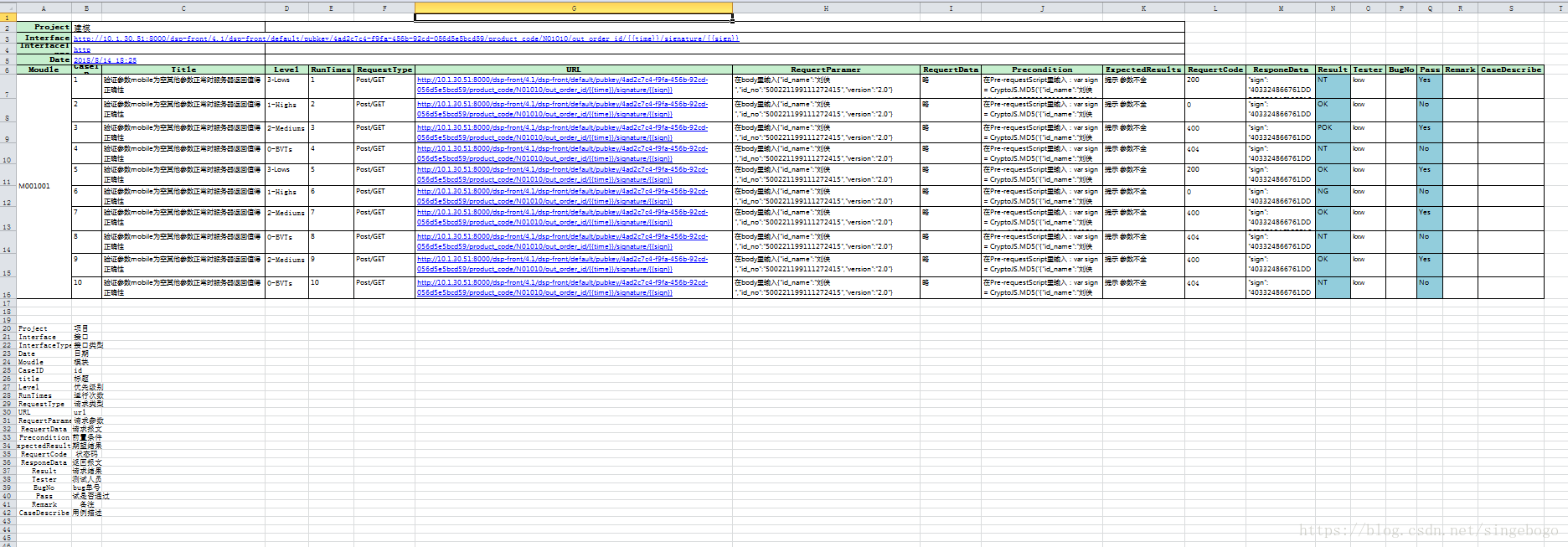Select column A header
The width and height of the screenshot is (1568, 547).
click(44, 8)
